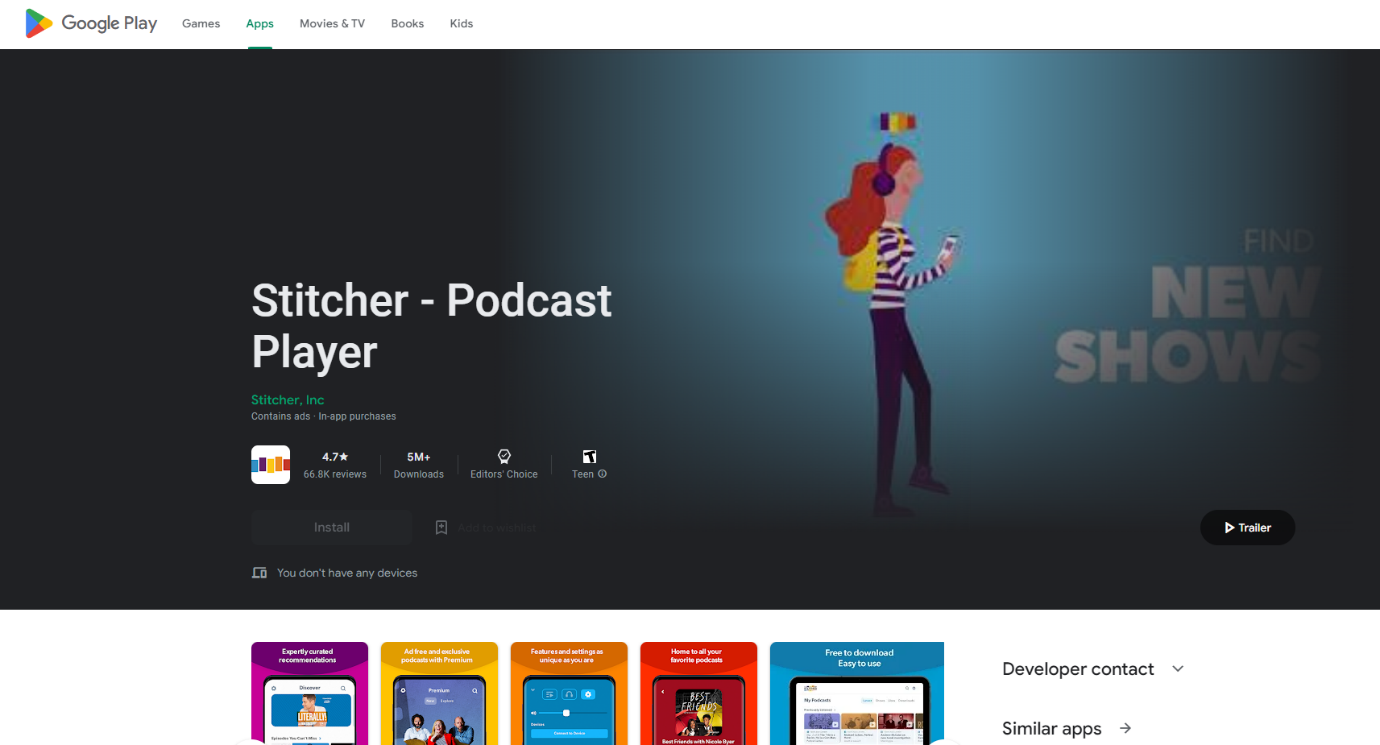This screenshot has height=745, width=1380.
Task: Click 'You don't have any devices' text
Action: pos(347,573)
